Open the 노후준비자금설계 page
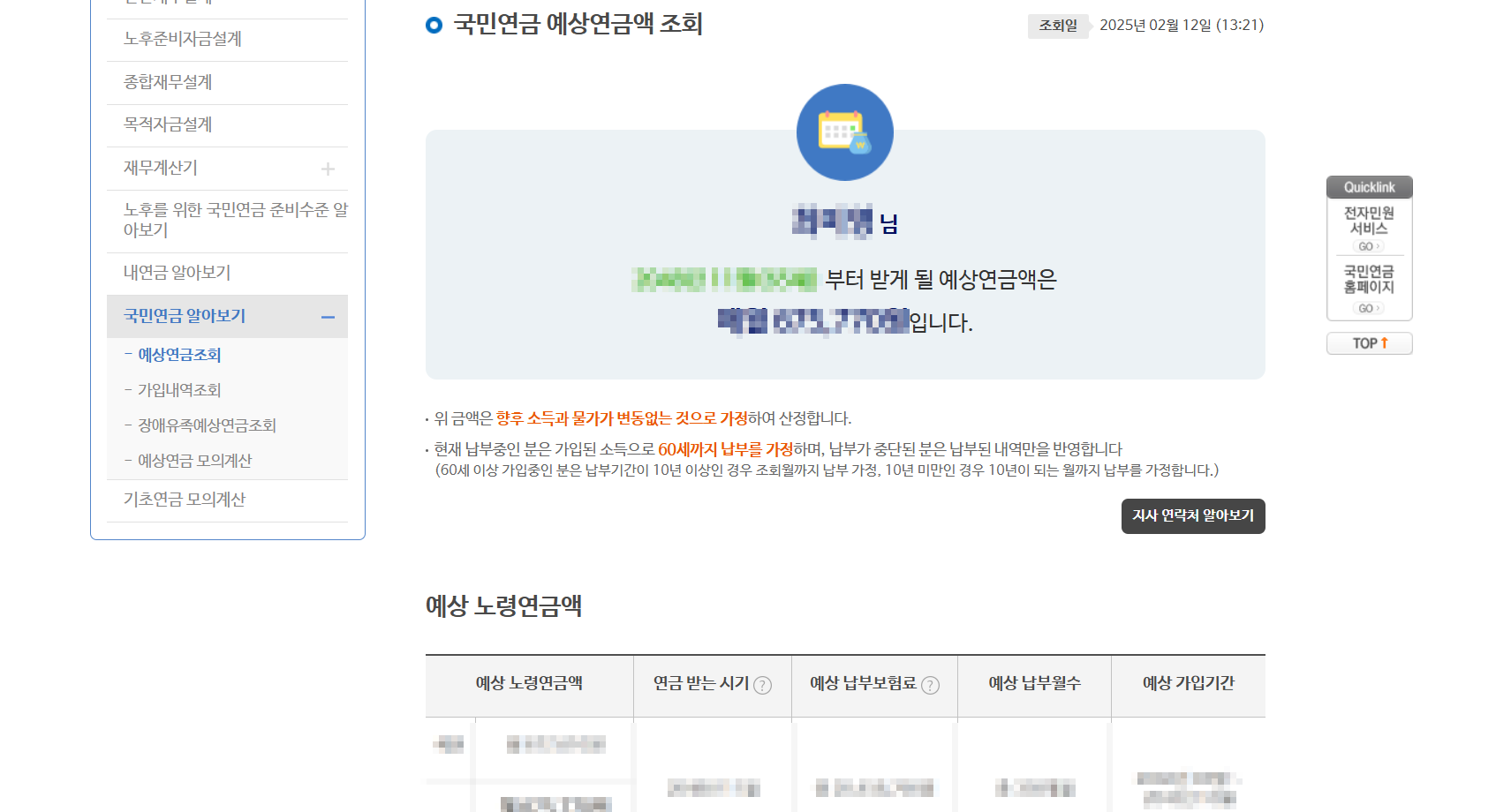The height and width of the screenshot is (812, 1511). 185,40
